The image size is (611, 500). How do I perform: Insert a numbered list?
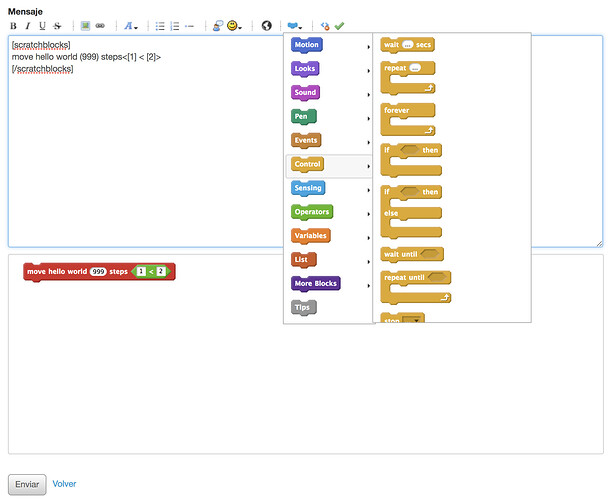click(175, 26)
